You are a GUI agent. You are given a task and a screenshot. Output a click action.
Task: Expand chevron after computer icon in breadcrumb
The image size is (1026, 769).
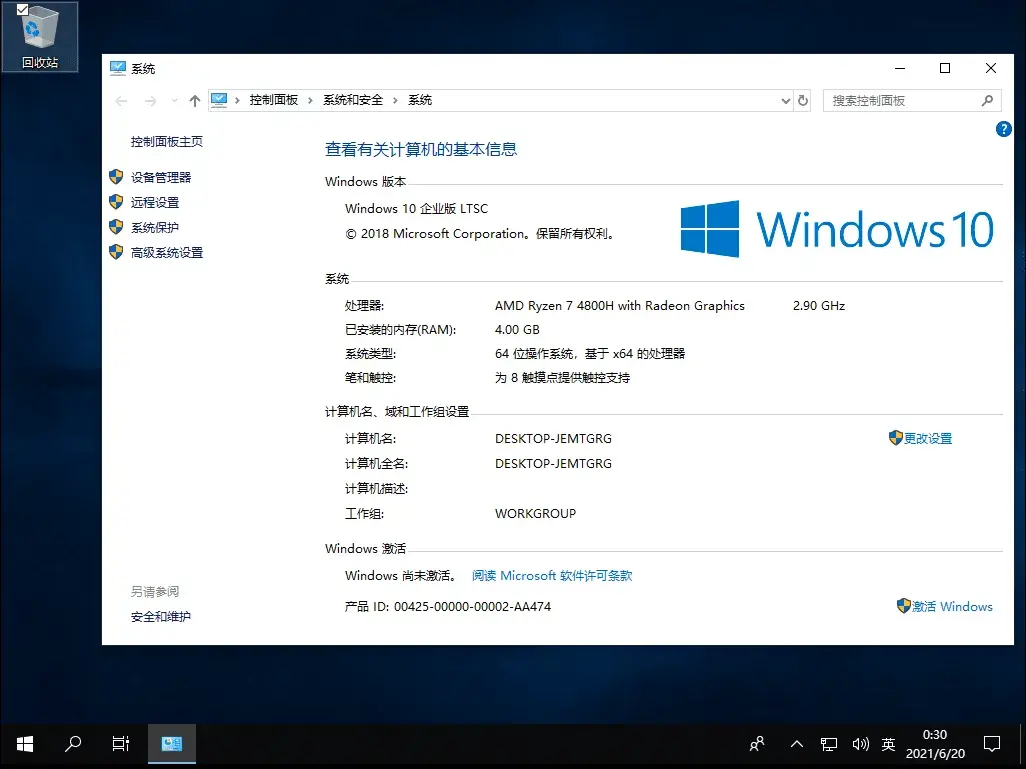pyautogui.click(x=237, y=100)
